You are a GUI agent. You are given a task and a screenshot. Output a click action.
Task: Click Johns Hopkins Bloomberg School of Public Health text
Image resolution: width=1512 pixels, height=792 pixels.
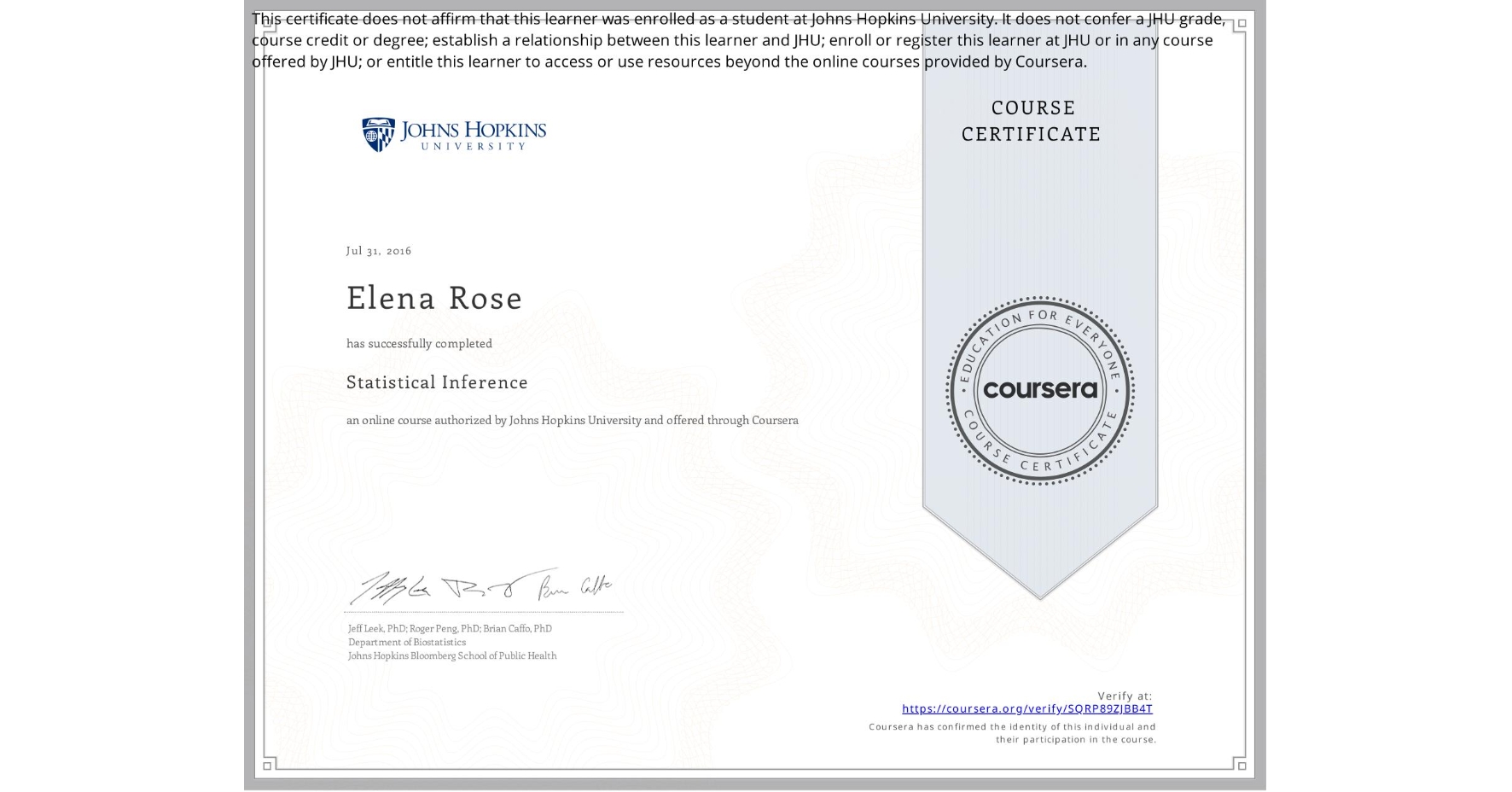tap(452, 655)
